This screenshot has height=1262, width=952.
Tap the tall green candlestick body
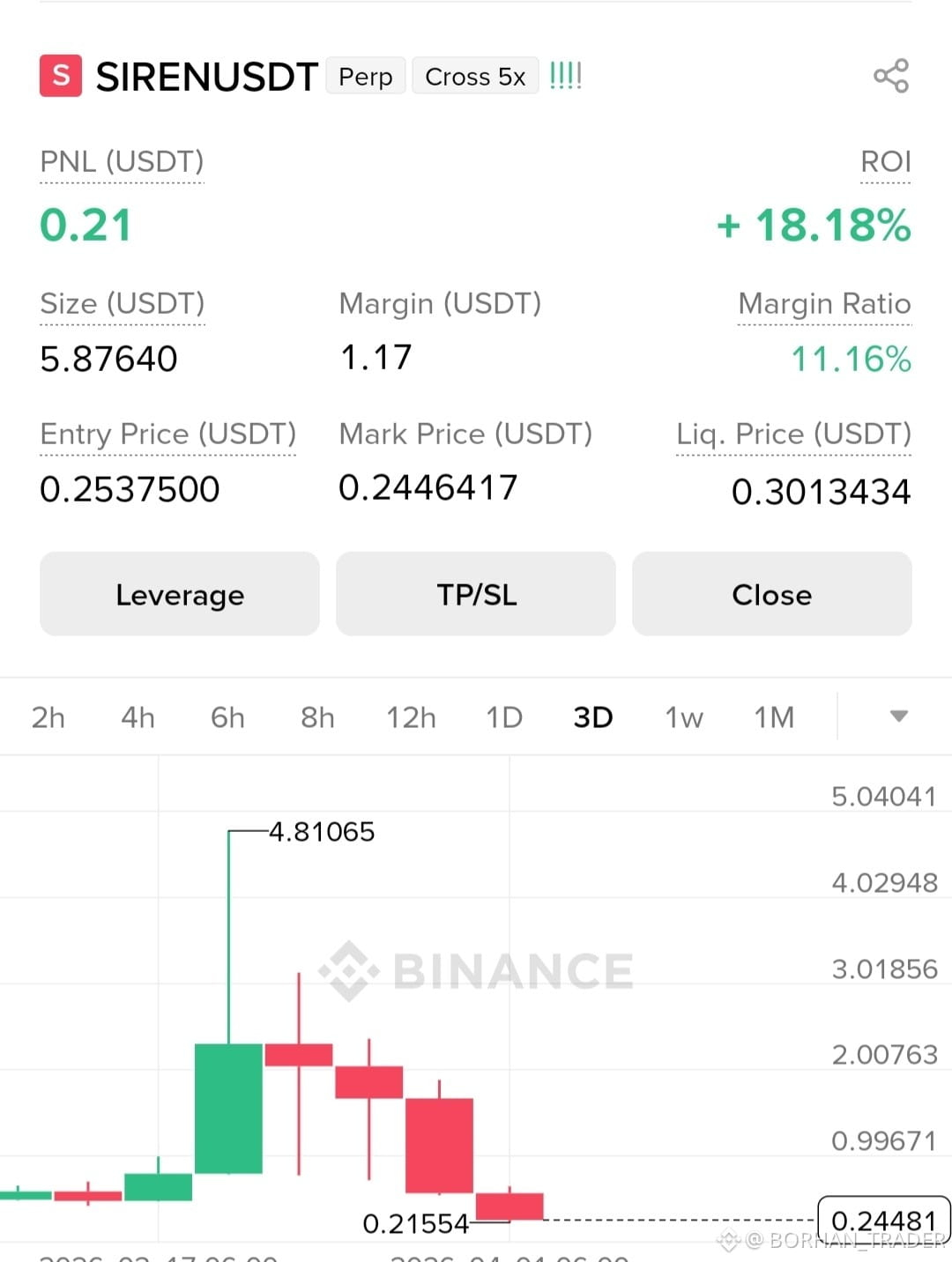click(x=228, y=1109)
